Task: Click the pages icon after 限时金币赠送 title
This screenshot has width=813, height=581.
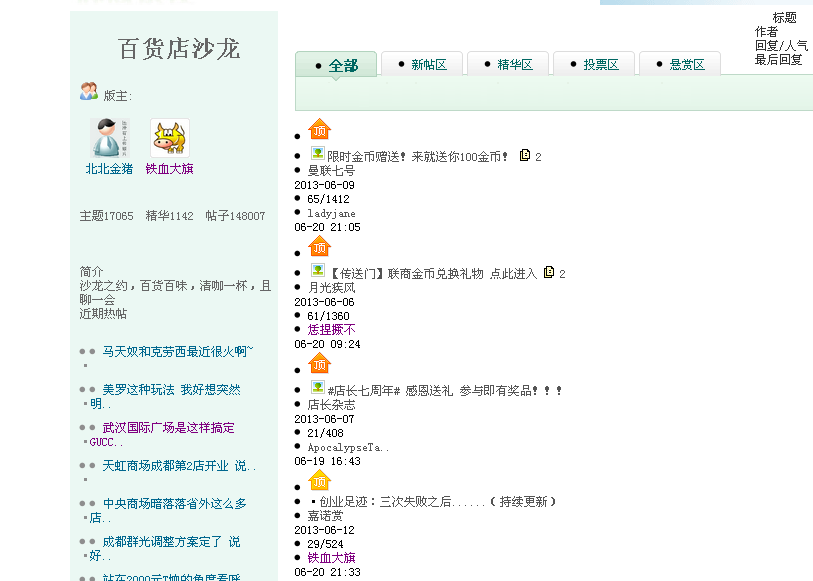Action: (x=525, y=155)
